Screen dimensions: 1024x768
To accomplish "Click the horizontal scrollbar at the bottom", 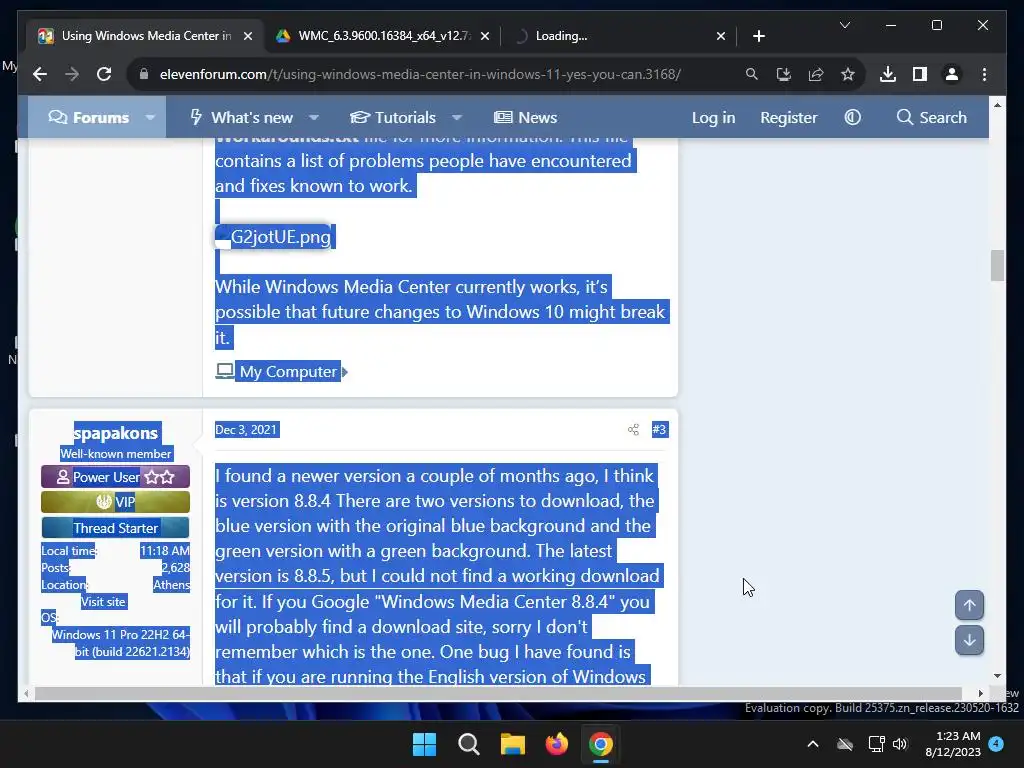I will (x=498, y=694).
